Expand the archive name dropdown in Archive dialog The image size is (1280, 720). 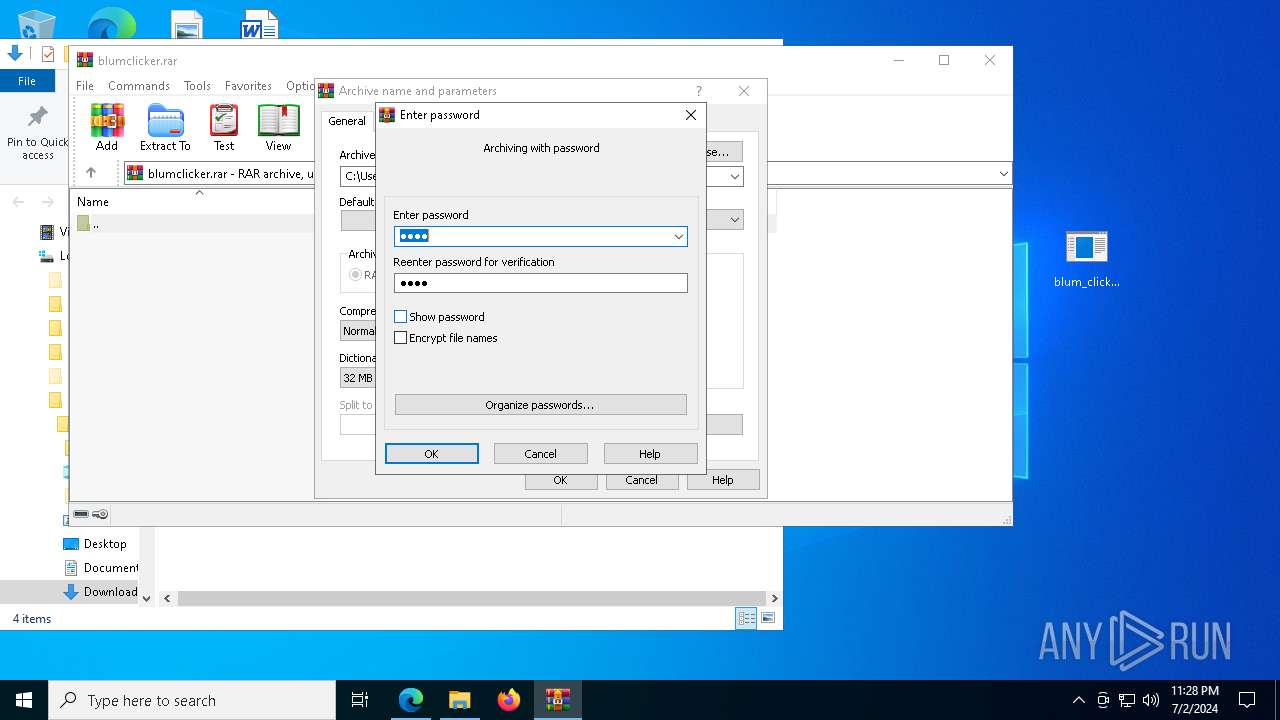tap(735, 177)
